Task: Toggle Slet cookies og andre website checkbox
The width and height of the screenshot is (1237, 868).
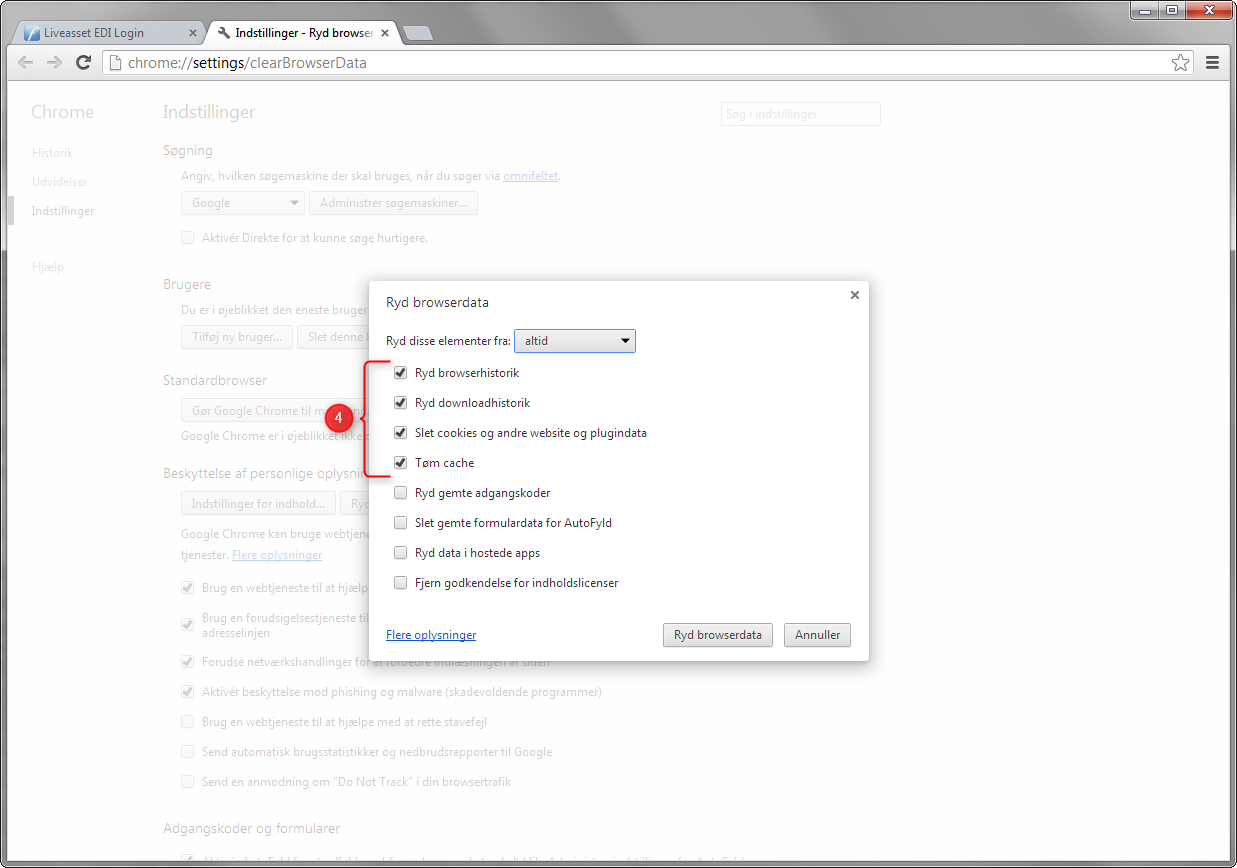Action: click(x=401, y=433)
